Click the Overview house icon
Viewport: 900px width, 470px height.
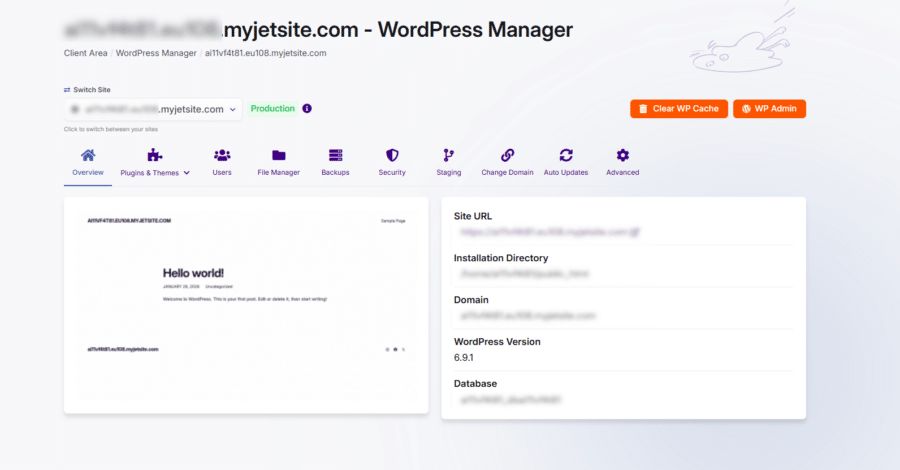(88, 155)
